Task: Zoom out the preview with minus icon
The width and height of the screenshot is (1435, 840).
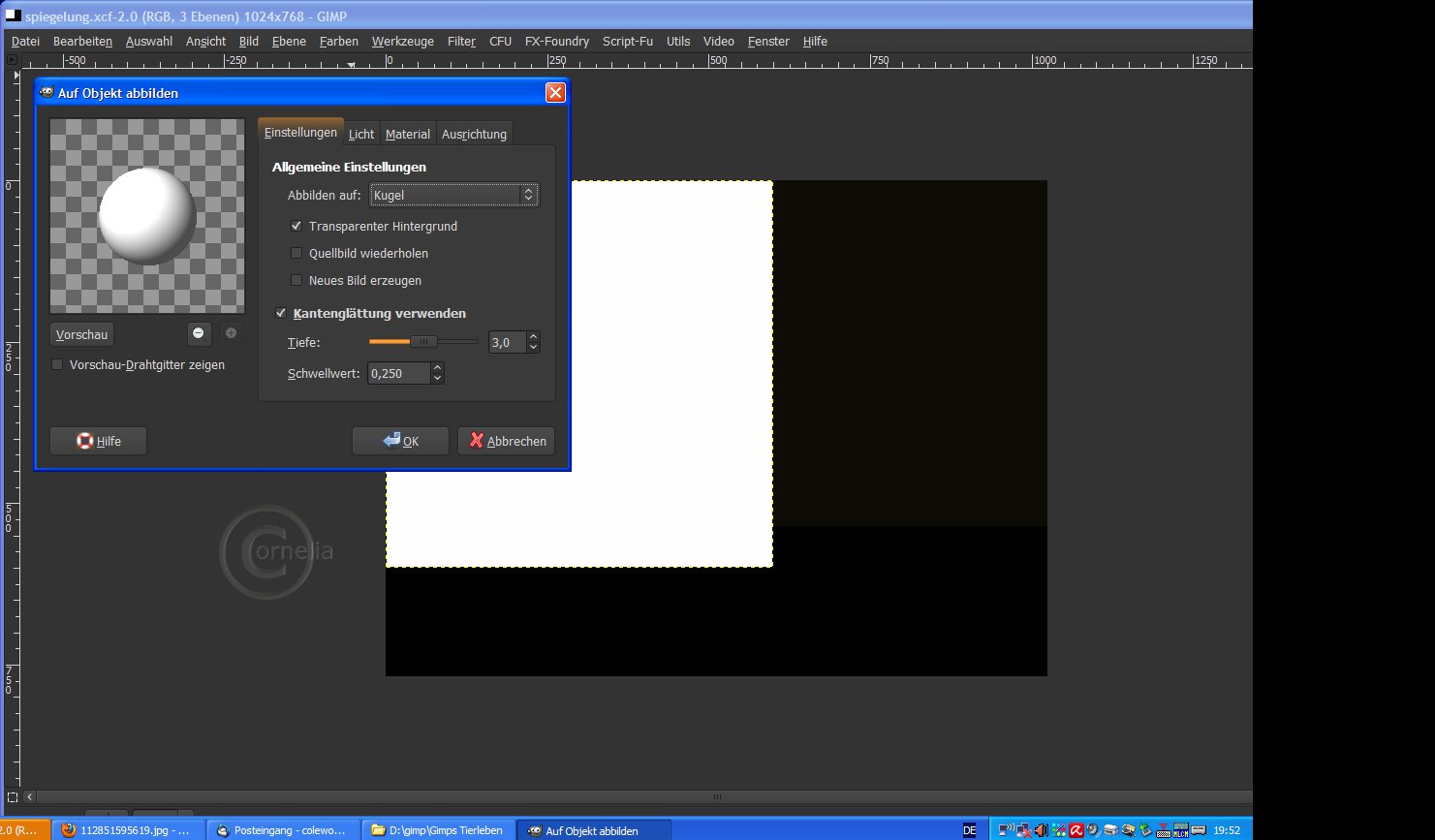Action: click(x=199, y=333)
